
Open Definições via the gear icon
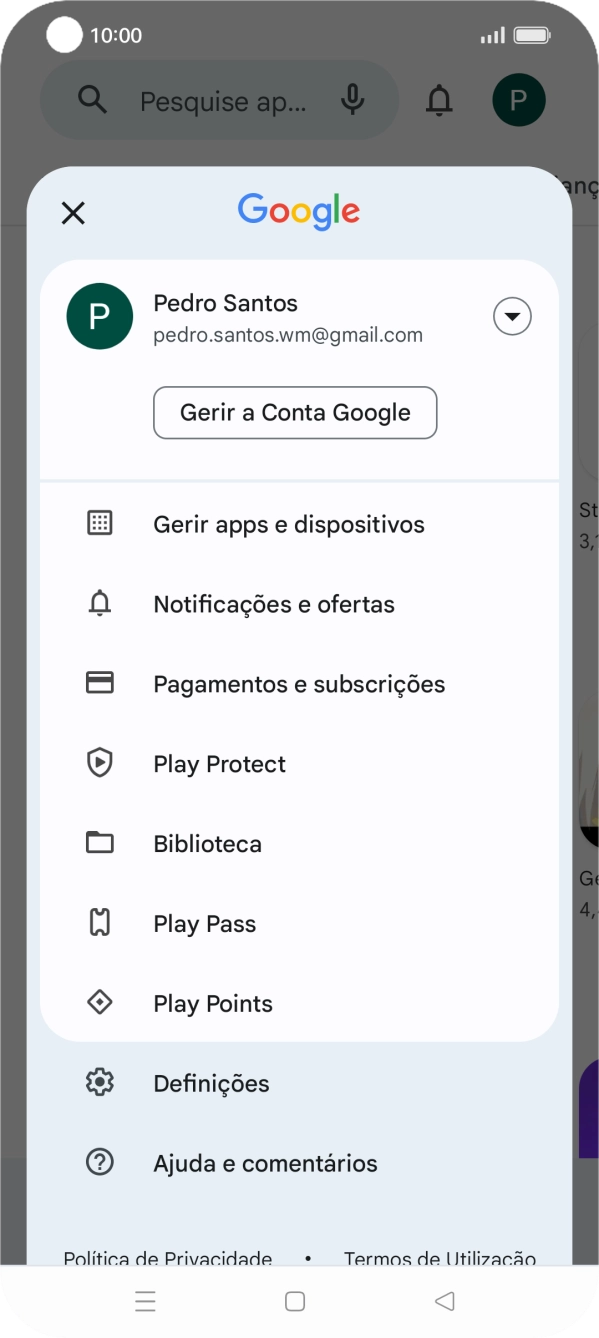tap(100, 1082)
